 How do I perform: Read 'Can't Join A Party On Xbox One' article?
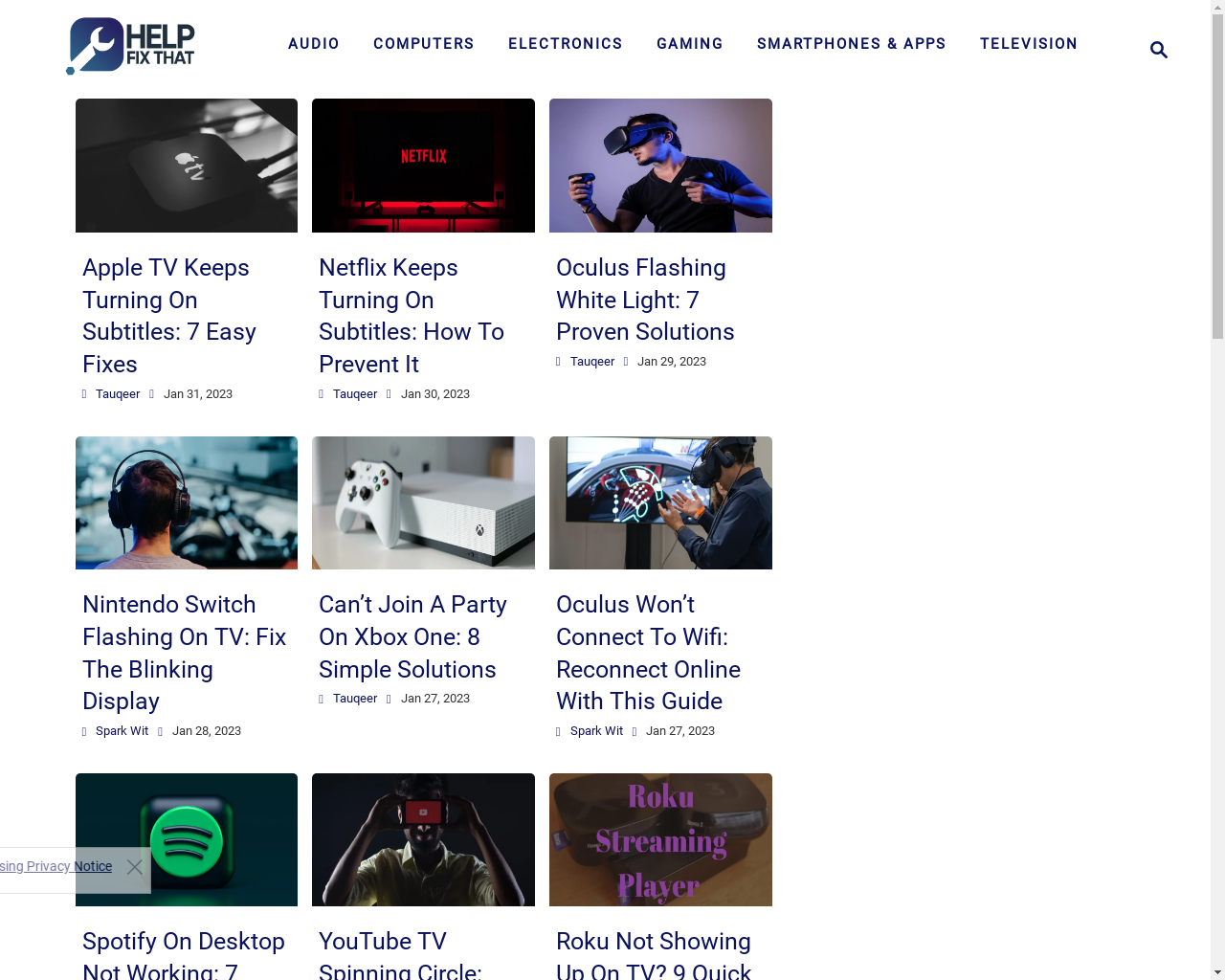tap(412, 637)
